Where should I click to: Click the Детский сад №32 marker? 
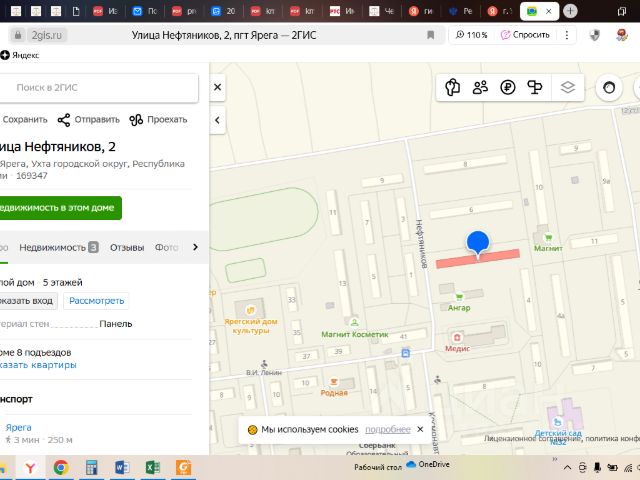point(558,422)
